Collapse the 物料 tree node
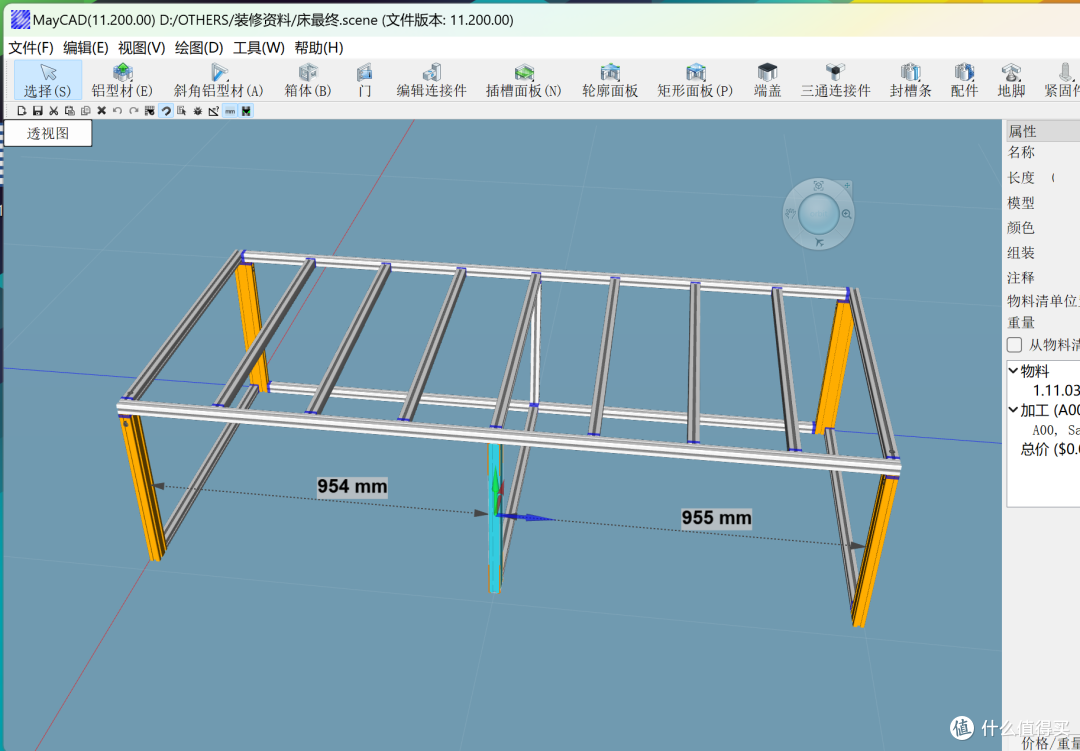The image size is (1080, 751). tap(1013, 371)
